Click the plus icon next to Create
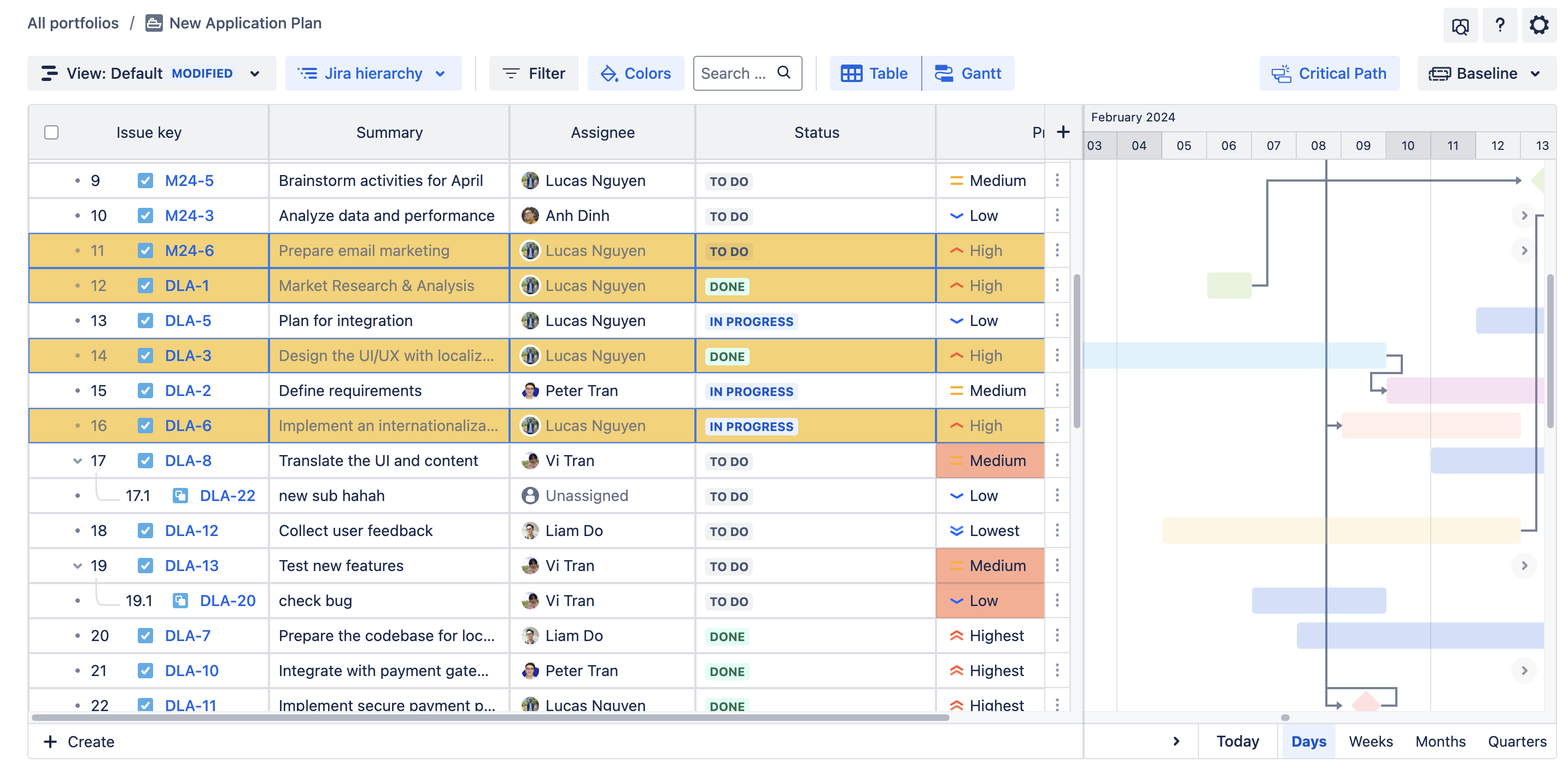 [50, 741]
